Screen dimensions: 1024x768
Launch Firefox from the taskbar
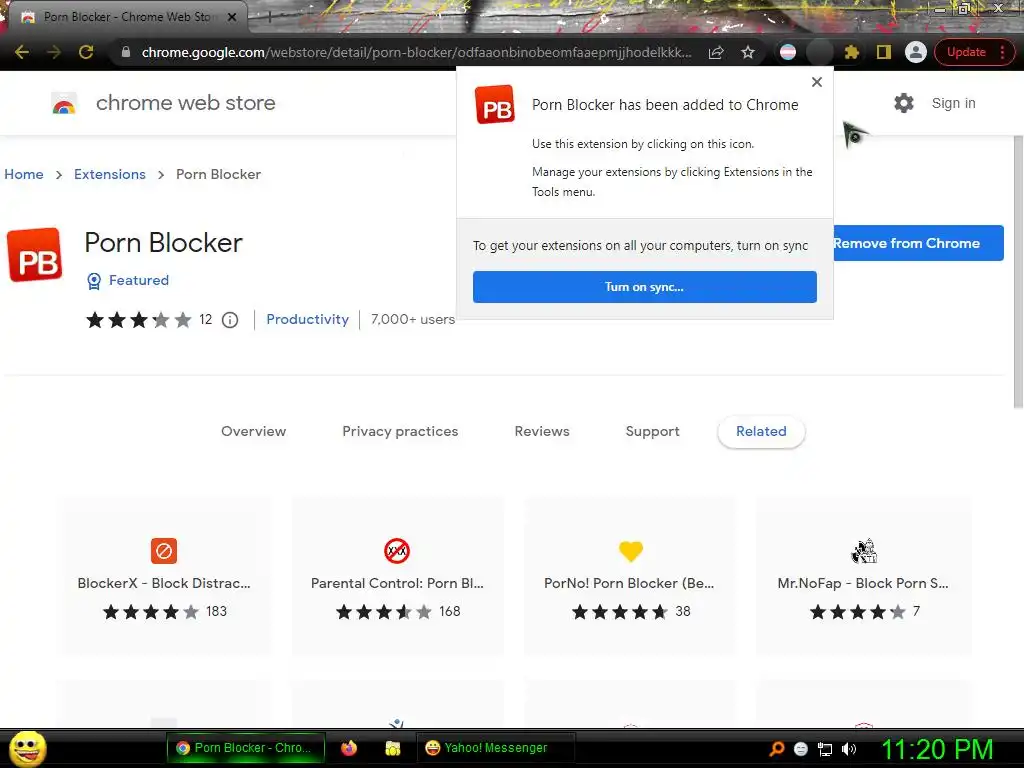click(x=349, y=748)
